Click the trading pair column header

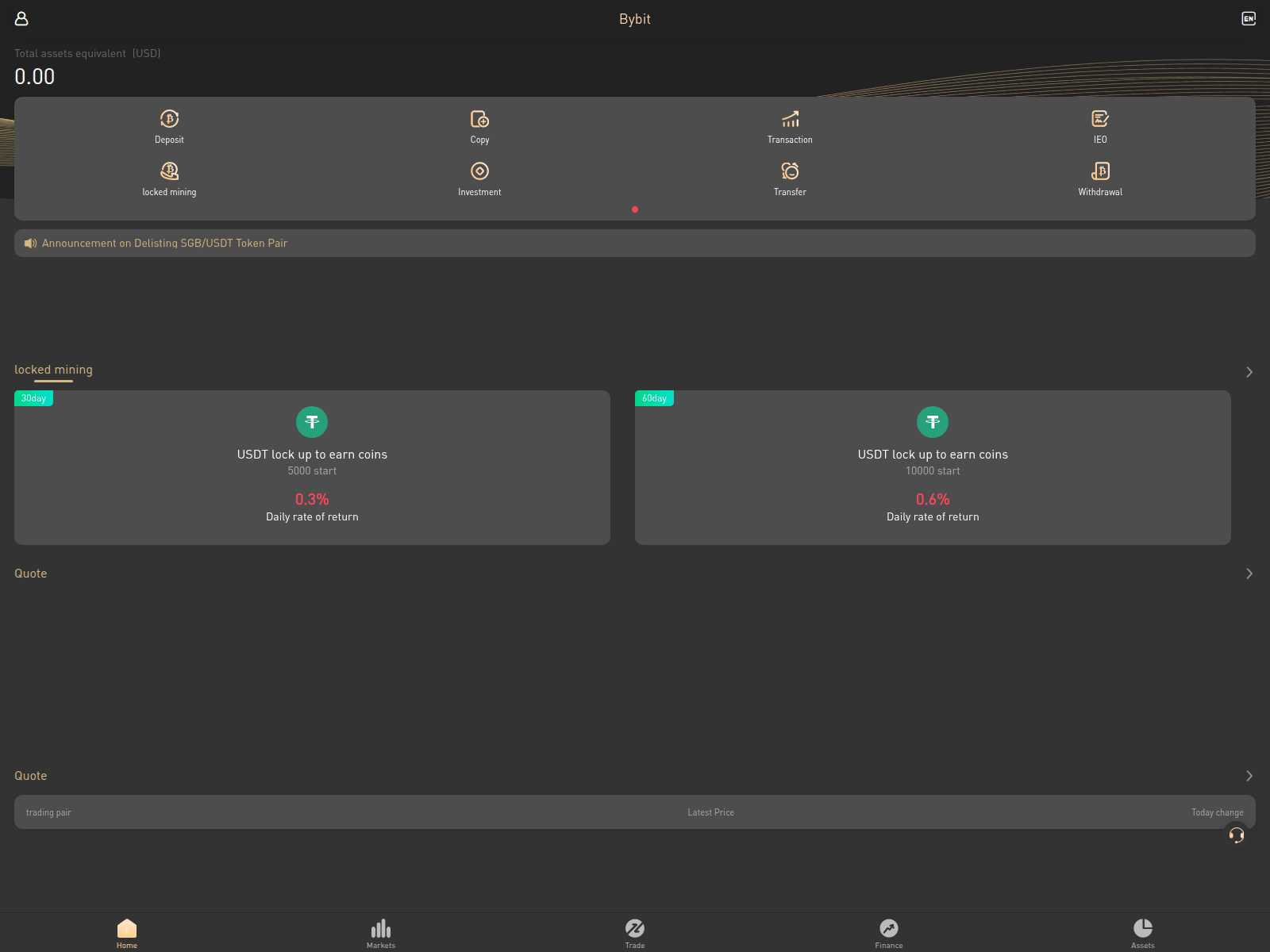tap(48, 812)
